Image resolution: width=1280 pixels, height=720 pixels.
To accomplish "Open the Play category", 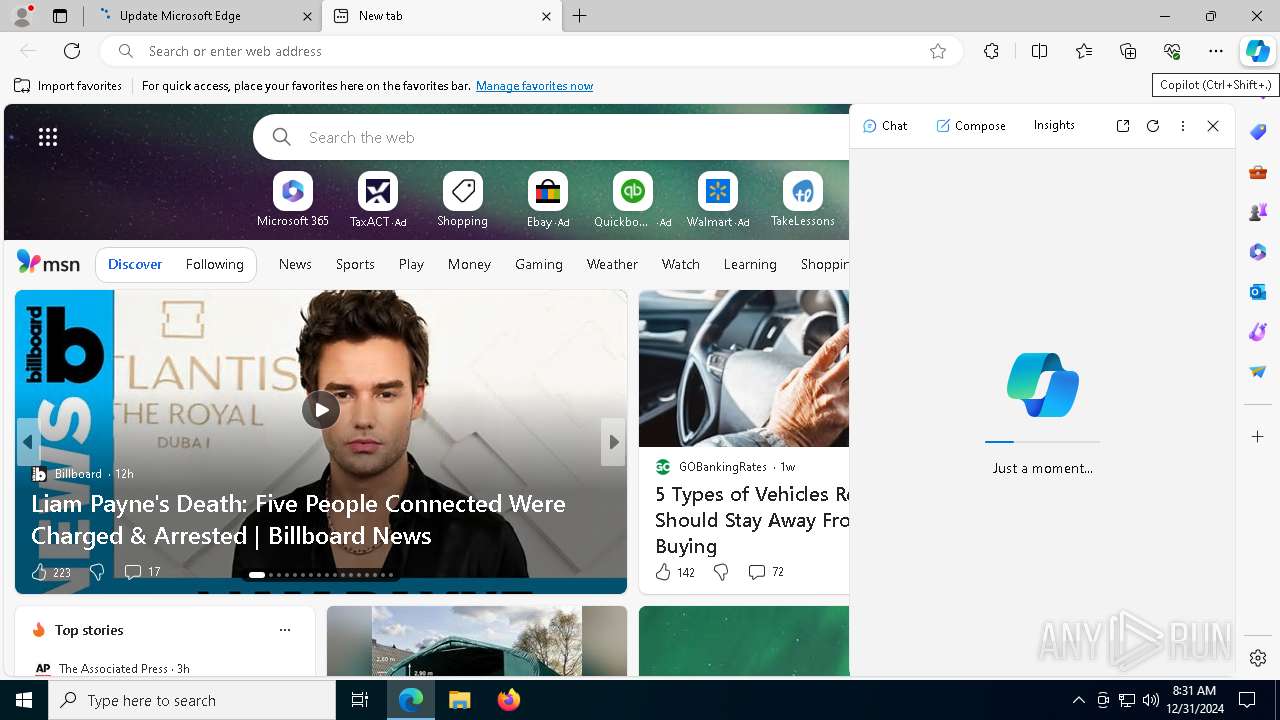I will pyautogui.click(x=411, y=264).
